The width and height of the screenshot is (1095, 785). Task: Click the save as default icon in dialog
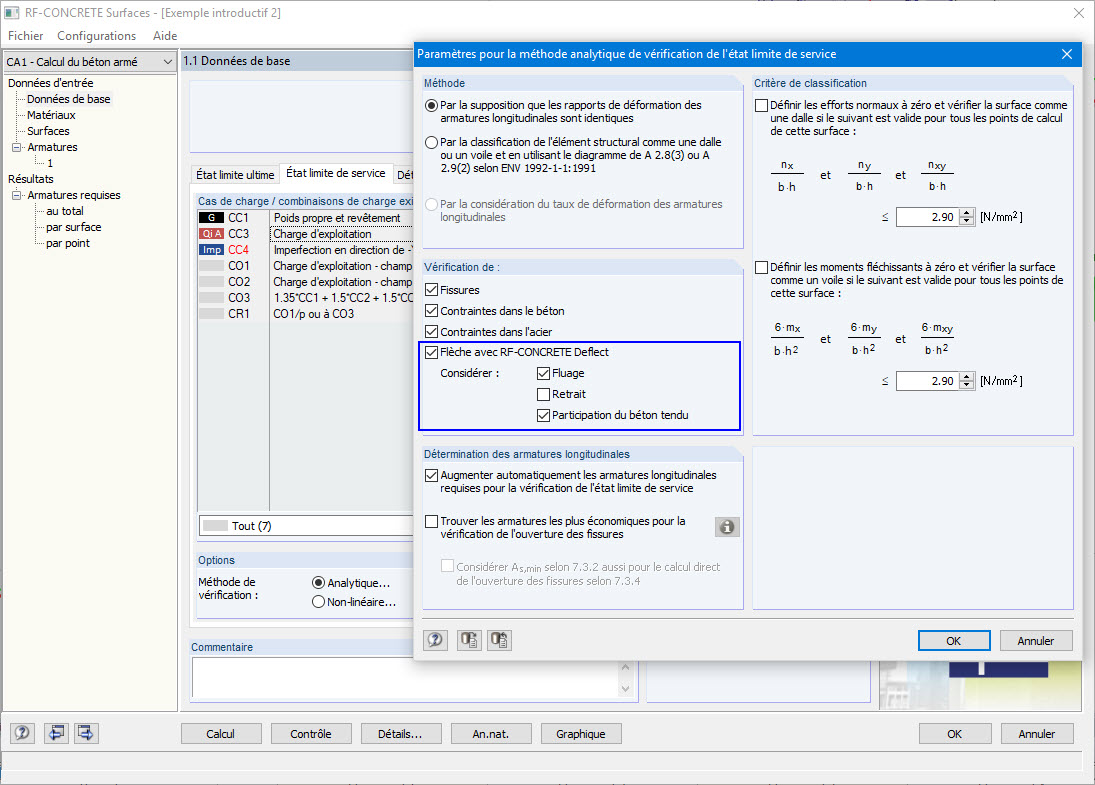pyautogui.click(x=499, y=640)
